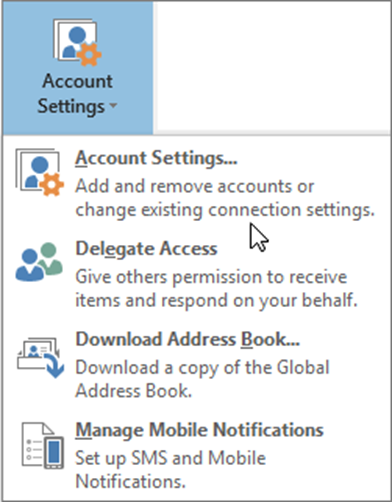
Task: Click the Manage Mobile Notifications phone icon
Action: click(43, 446)
